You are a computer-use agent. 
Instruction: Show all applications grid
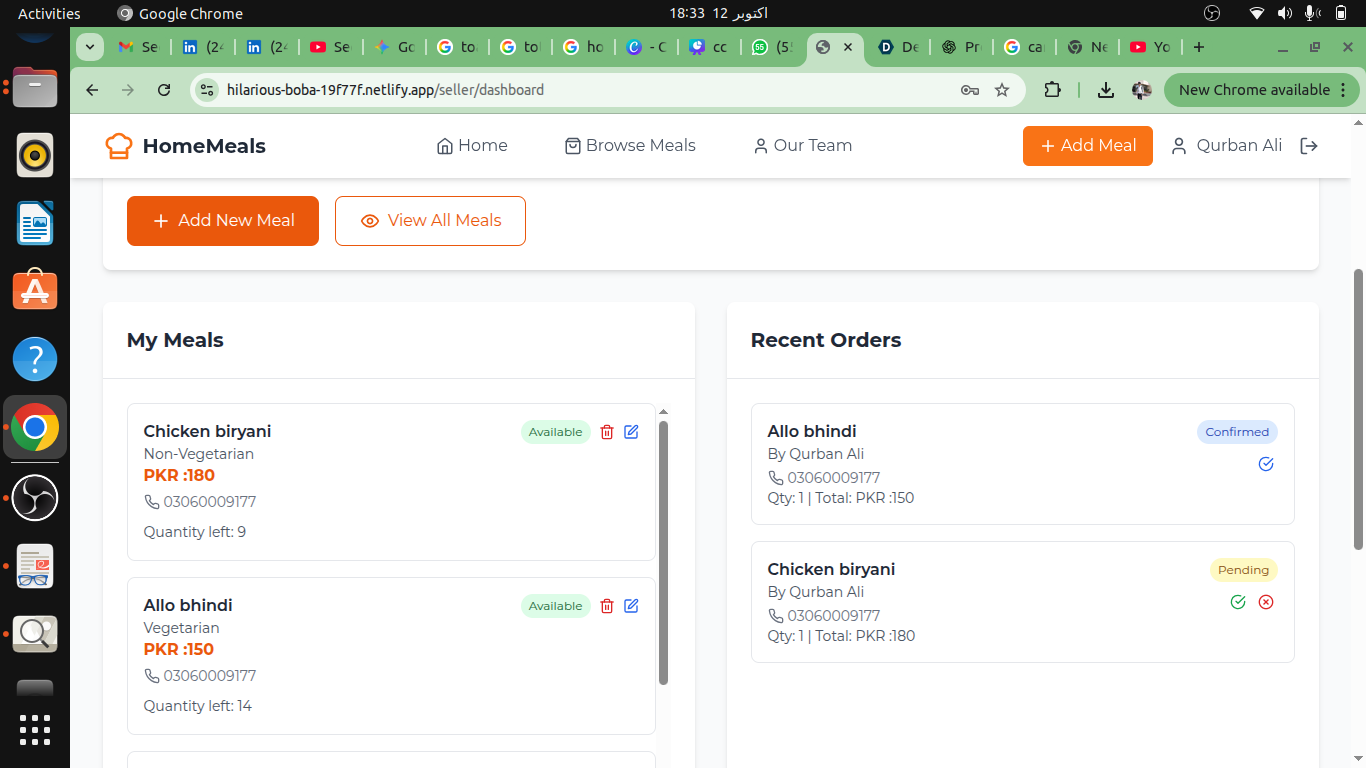tap(35, 729)
